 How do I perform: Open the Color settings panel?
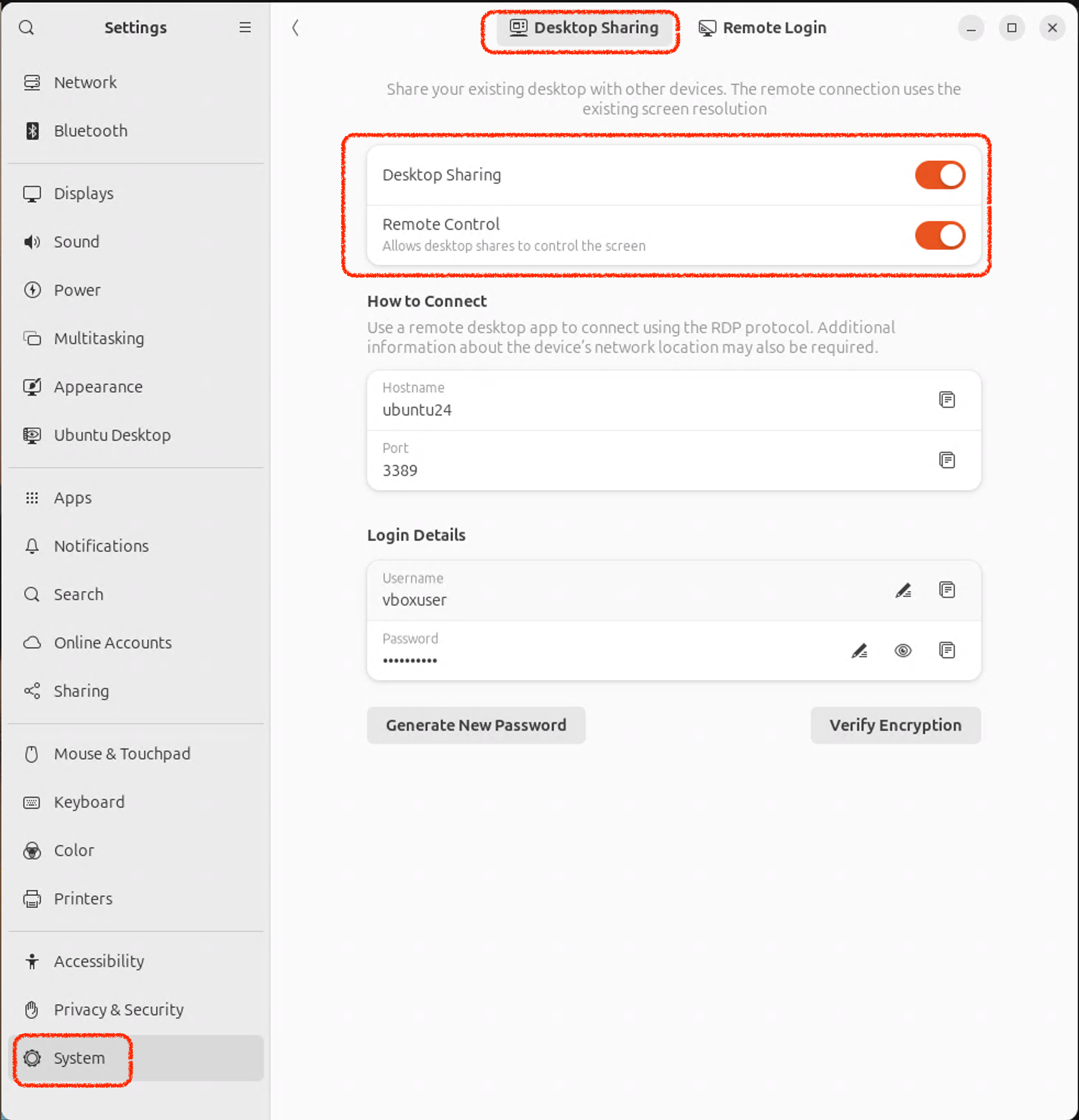74,850
